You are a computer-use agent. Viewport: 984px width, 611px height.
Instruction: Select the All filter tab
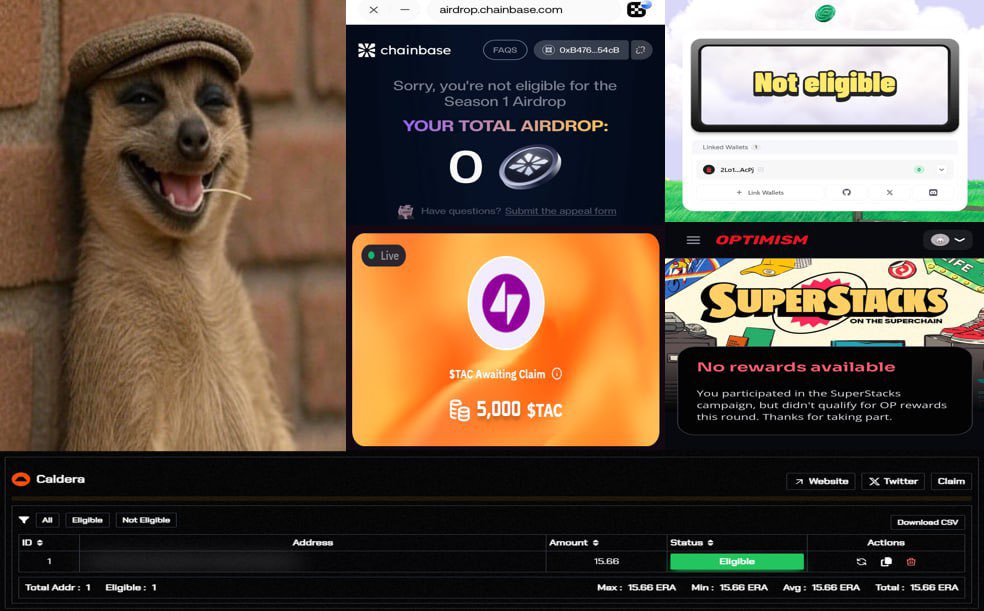(x=47, y=520)
